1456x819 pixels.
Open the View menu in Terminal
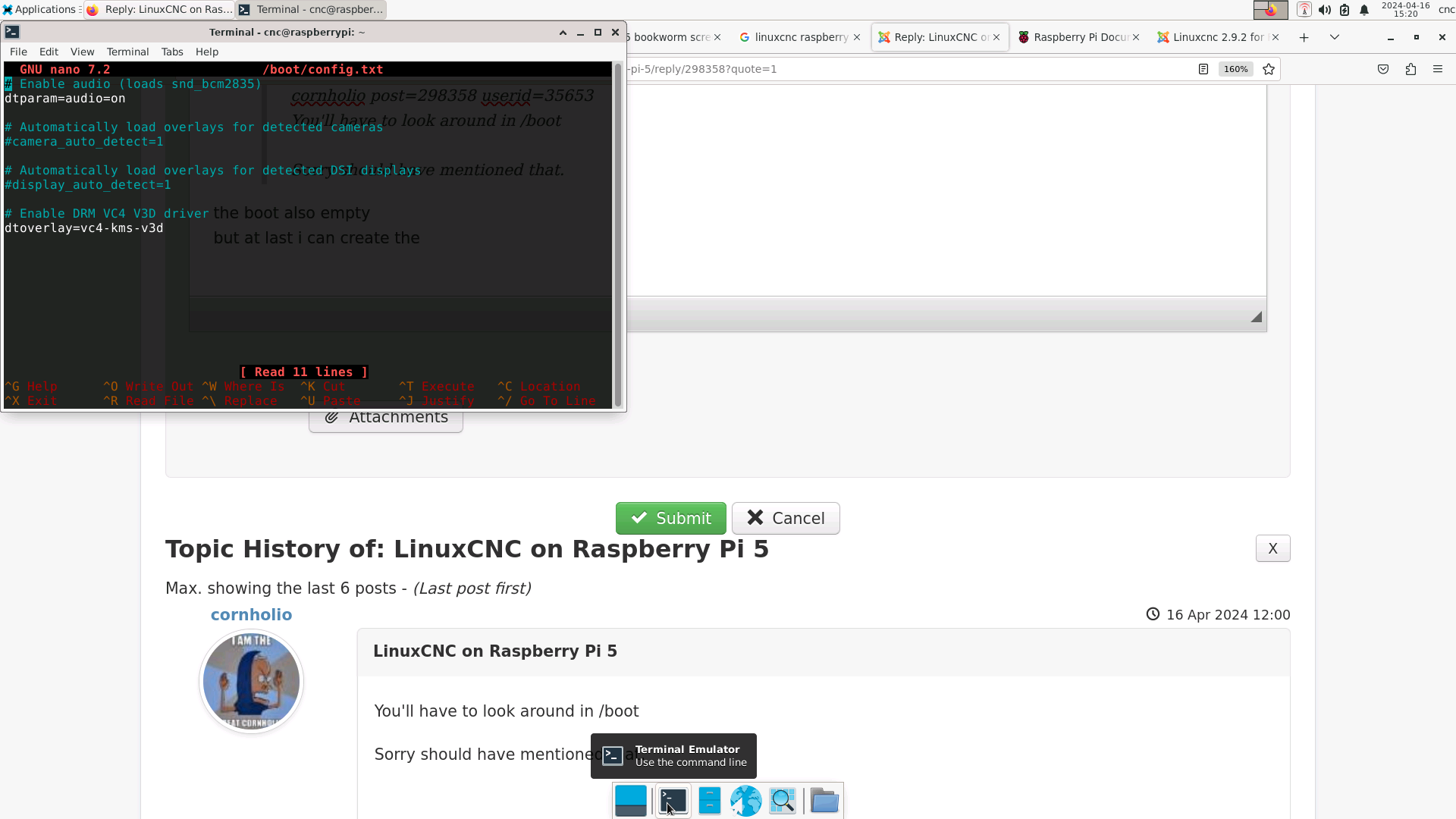(82, 52)
